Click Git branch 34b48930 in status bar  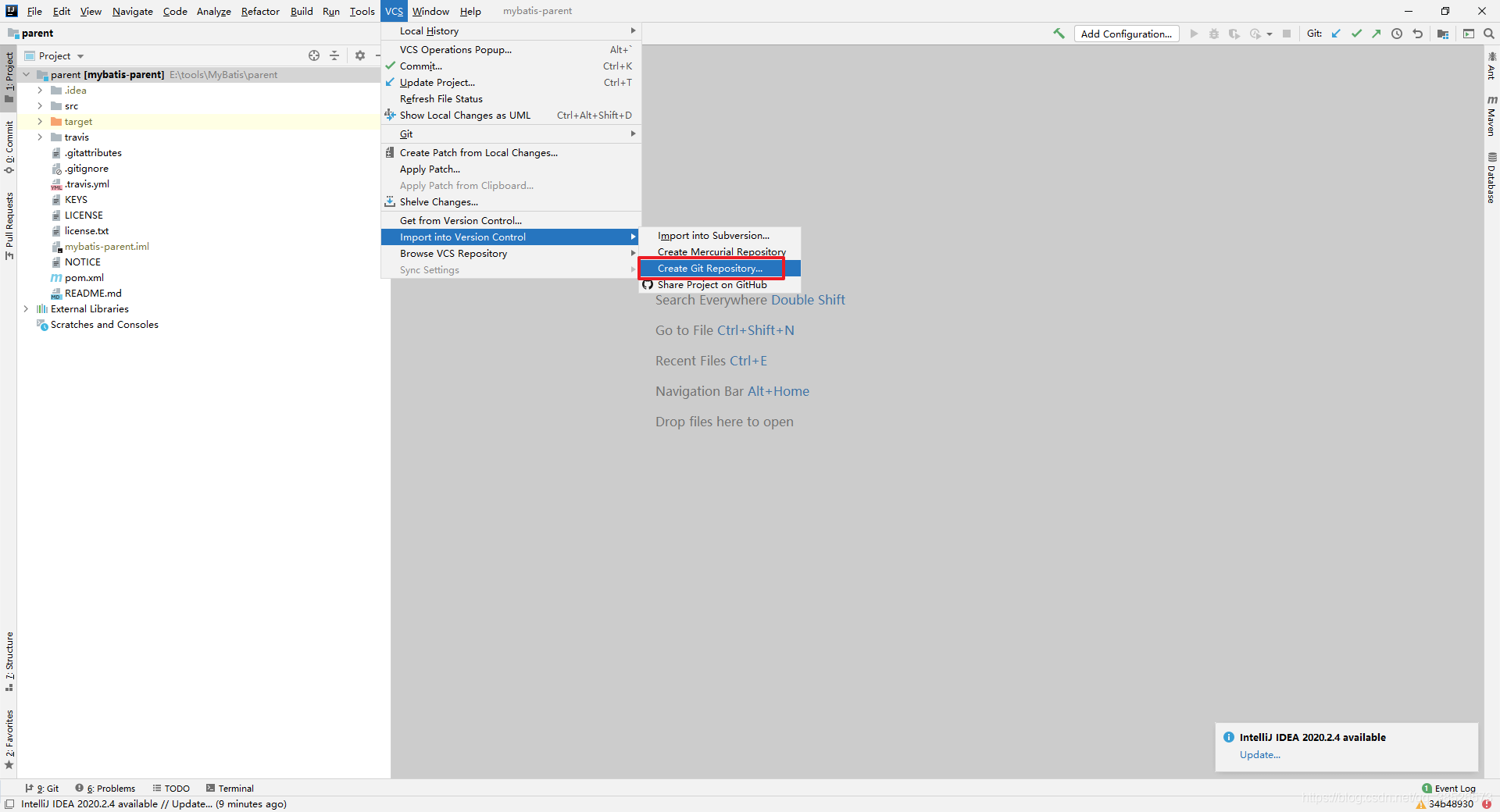coord(1451,804)
